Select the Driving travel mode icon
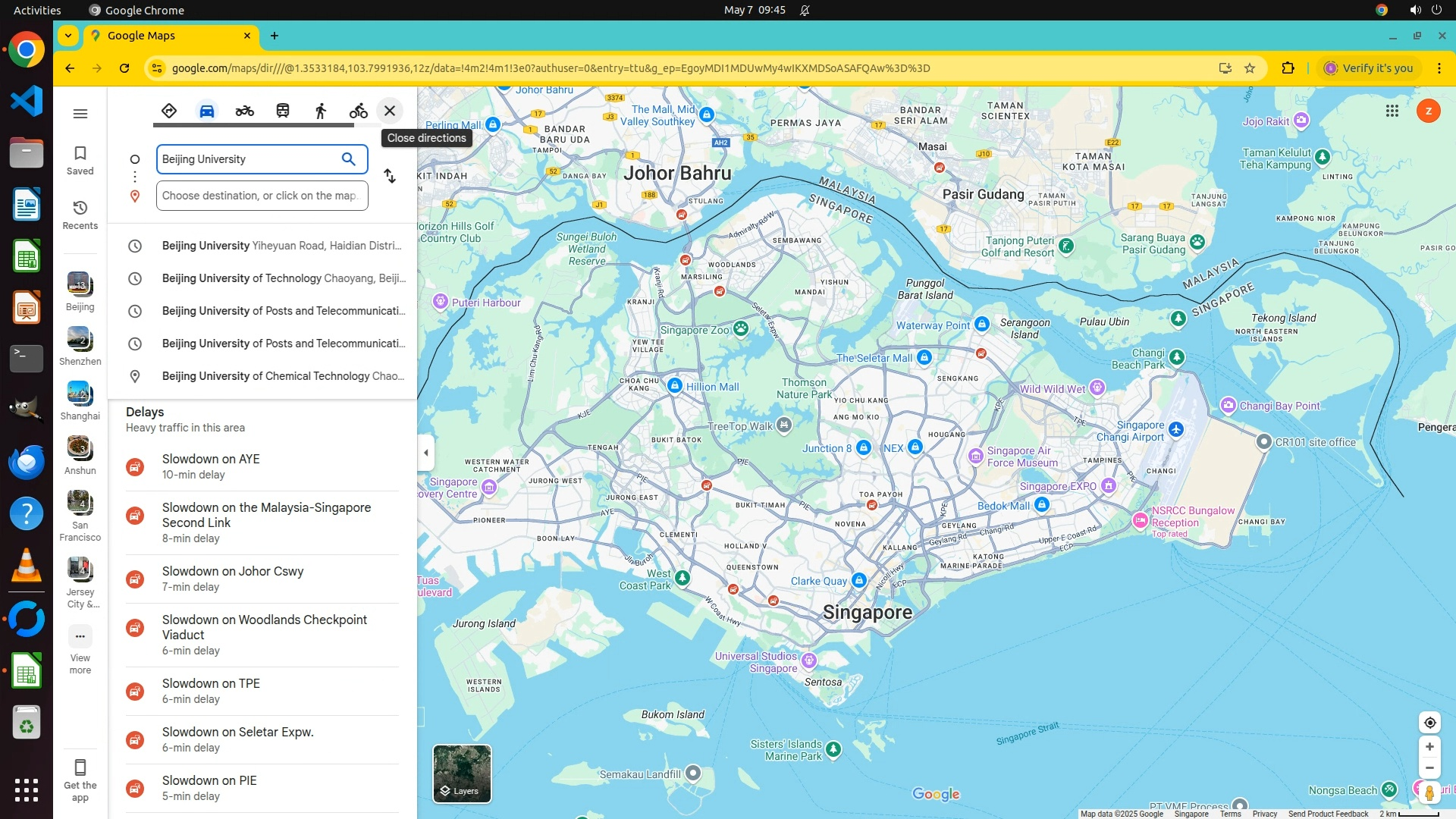This screenshot has height=819, width=1456. pyautogui.click(x=206, y=111)
